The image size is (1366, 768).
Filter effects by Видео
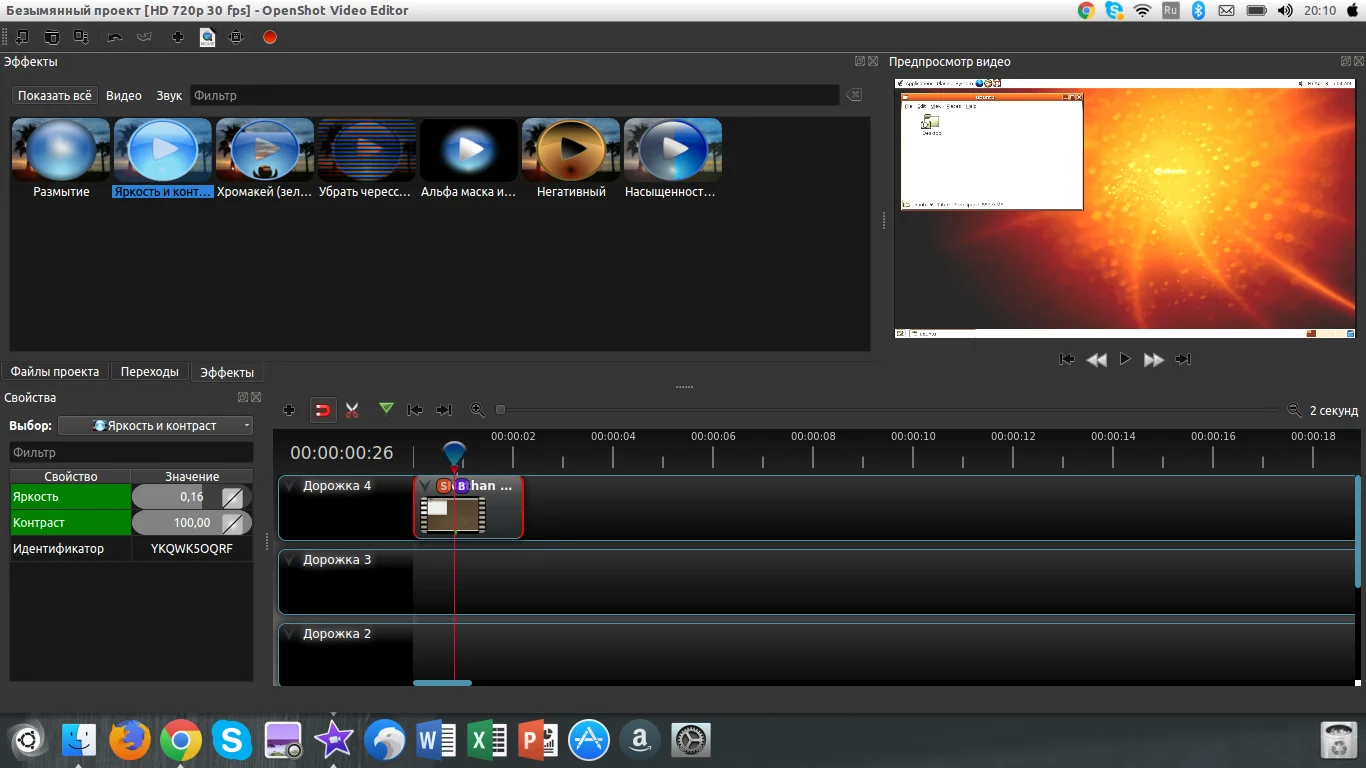pos(124,96)
